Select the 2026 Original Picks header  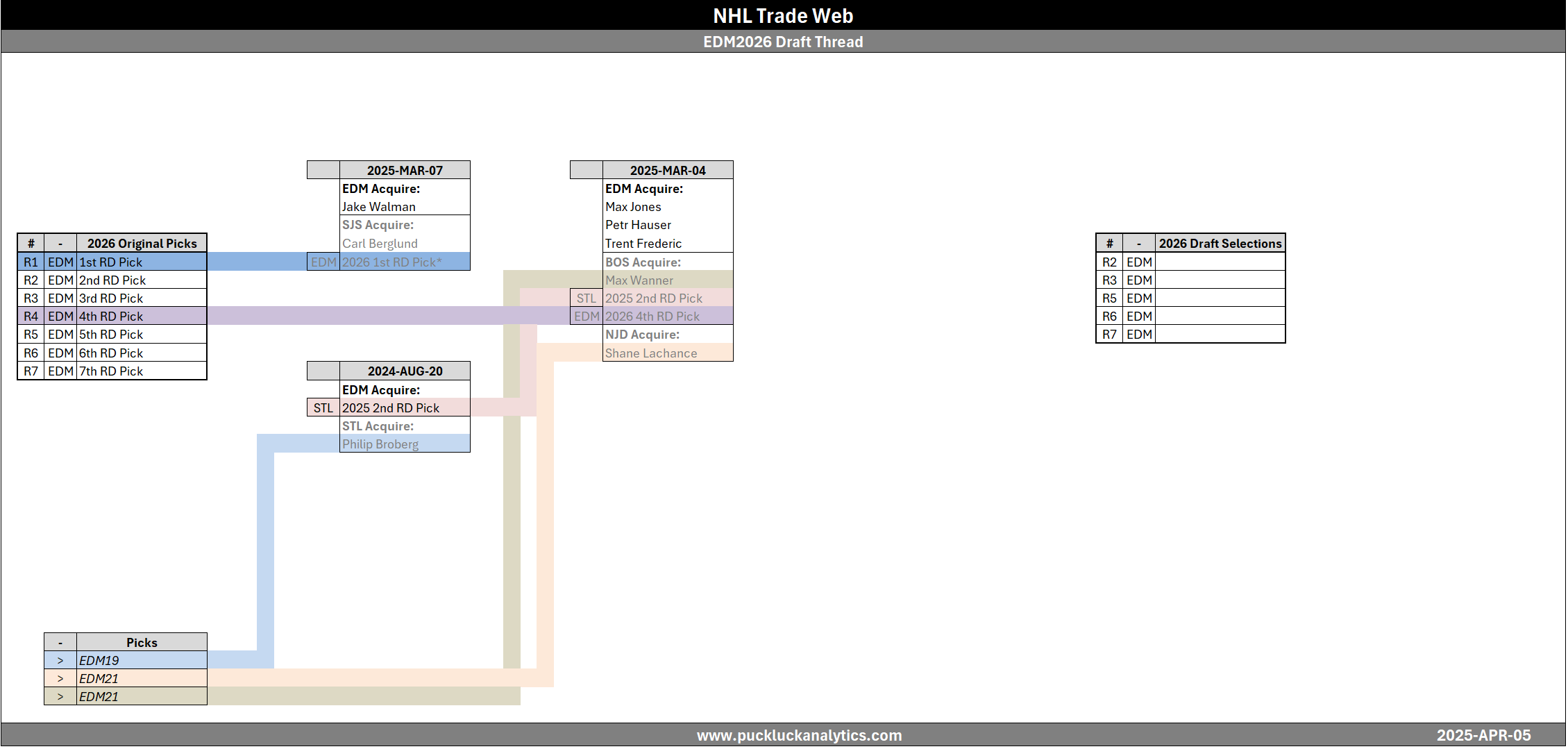pyautogui.click(x=142, y=244)
